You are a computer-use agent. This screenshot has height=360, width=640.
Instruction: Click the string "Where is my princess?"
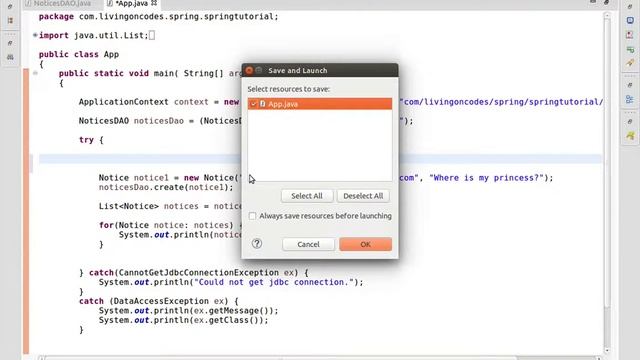coord(488,178)
